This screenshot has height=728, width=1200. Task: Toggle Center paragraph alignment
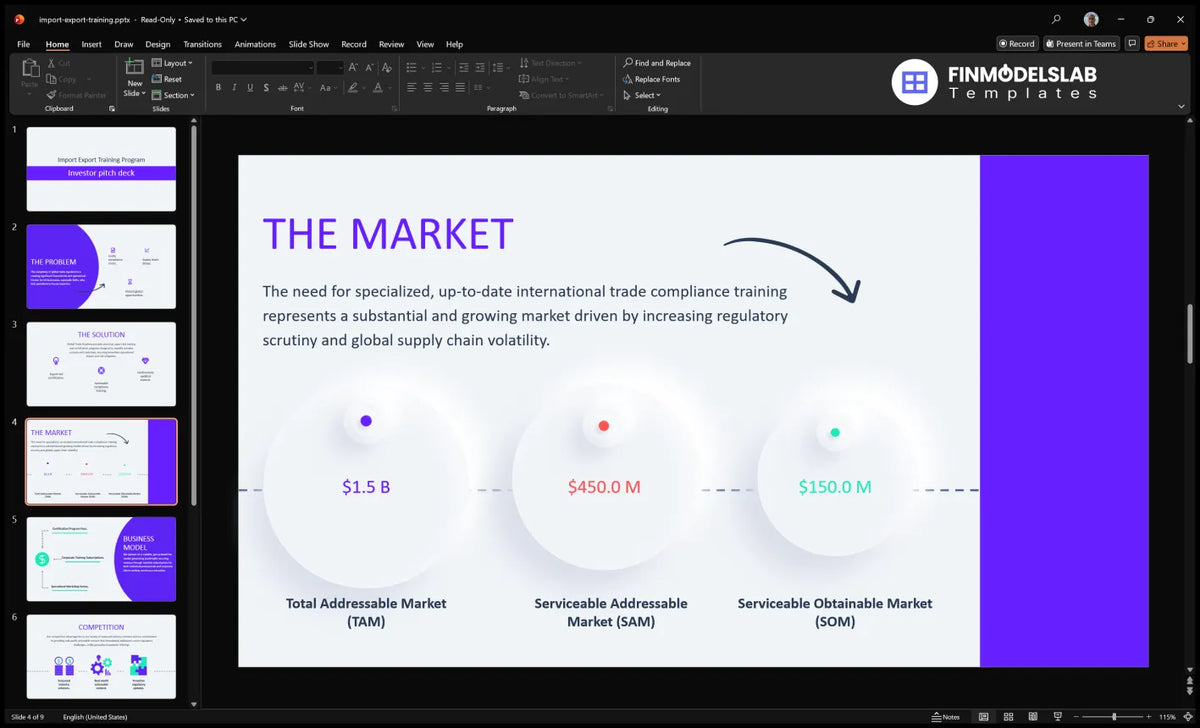click(x=427, y=87)
